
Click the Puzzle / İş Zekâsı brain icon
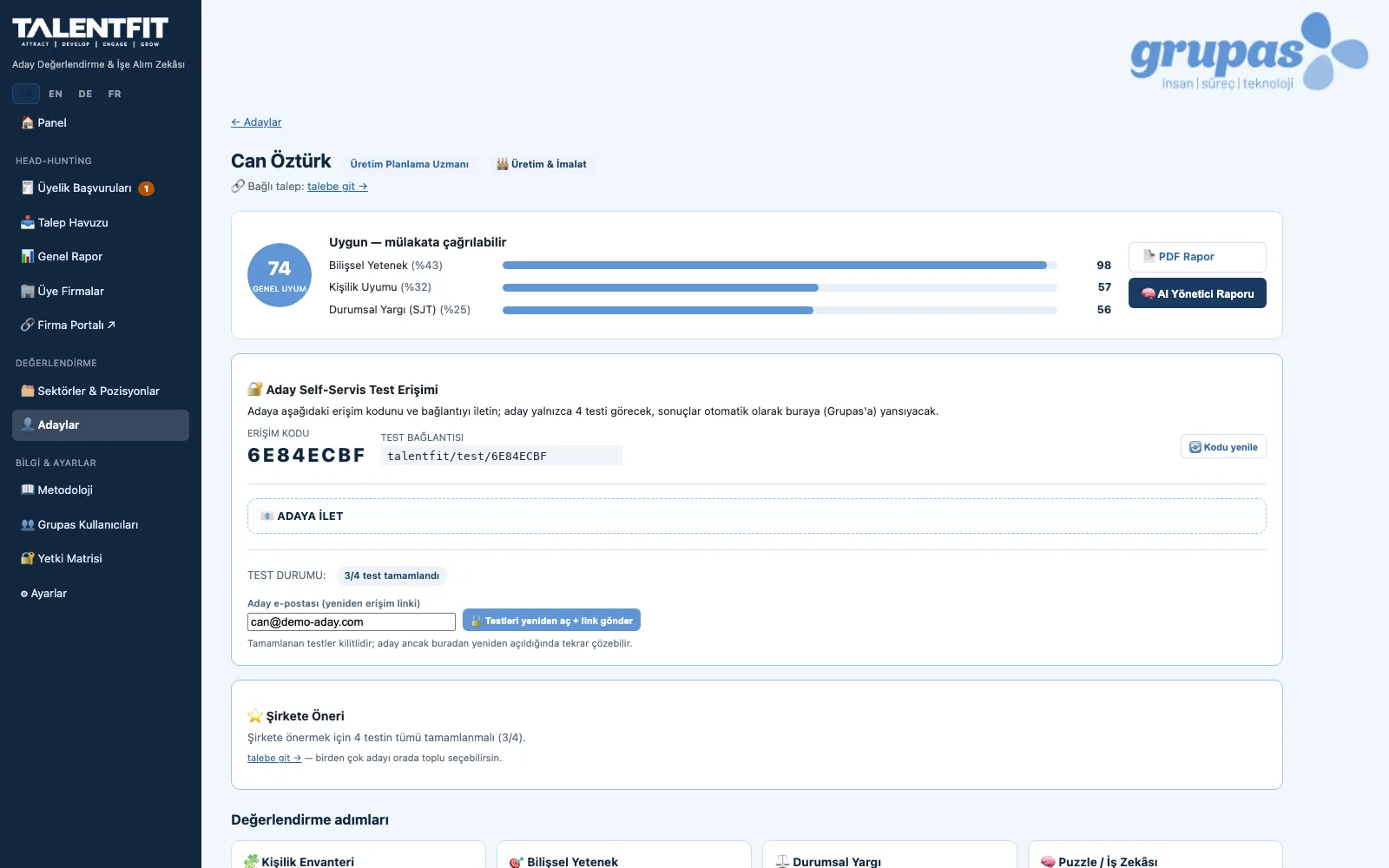[1048, 862]
